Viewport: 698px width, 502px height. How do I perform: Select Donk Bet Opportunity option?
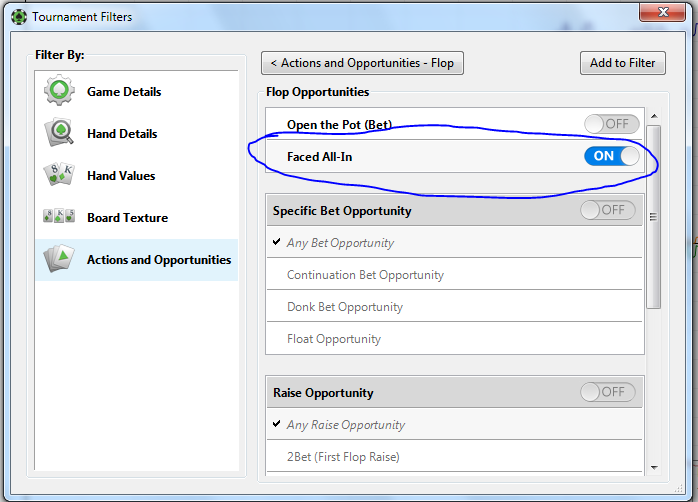(x=344, y=307)
